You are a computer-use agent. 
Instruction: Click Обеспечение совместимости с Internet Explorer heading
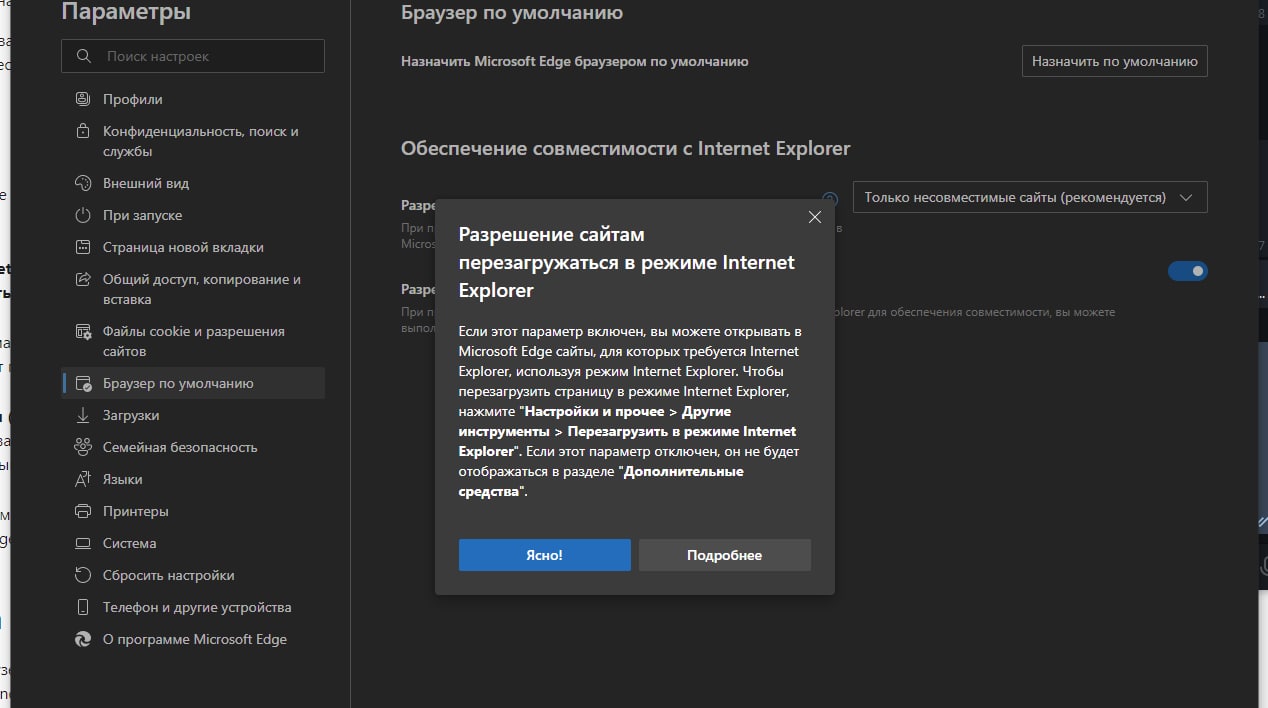click(x=626, y=148)
